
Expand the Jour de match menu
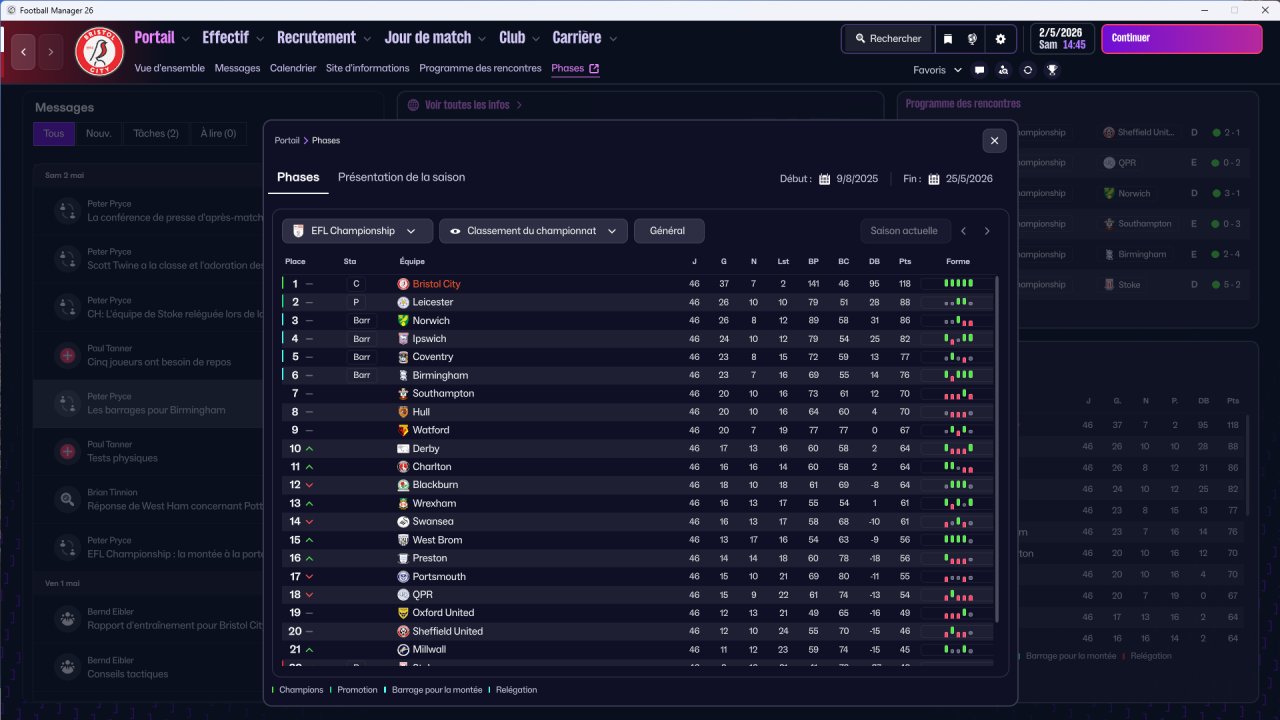click(x=436, y=38)
